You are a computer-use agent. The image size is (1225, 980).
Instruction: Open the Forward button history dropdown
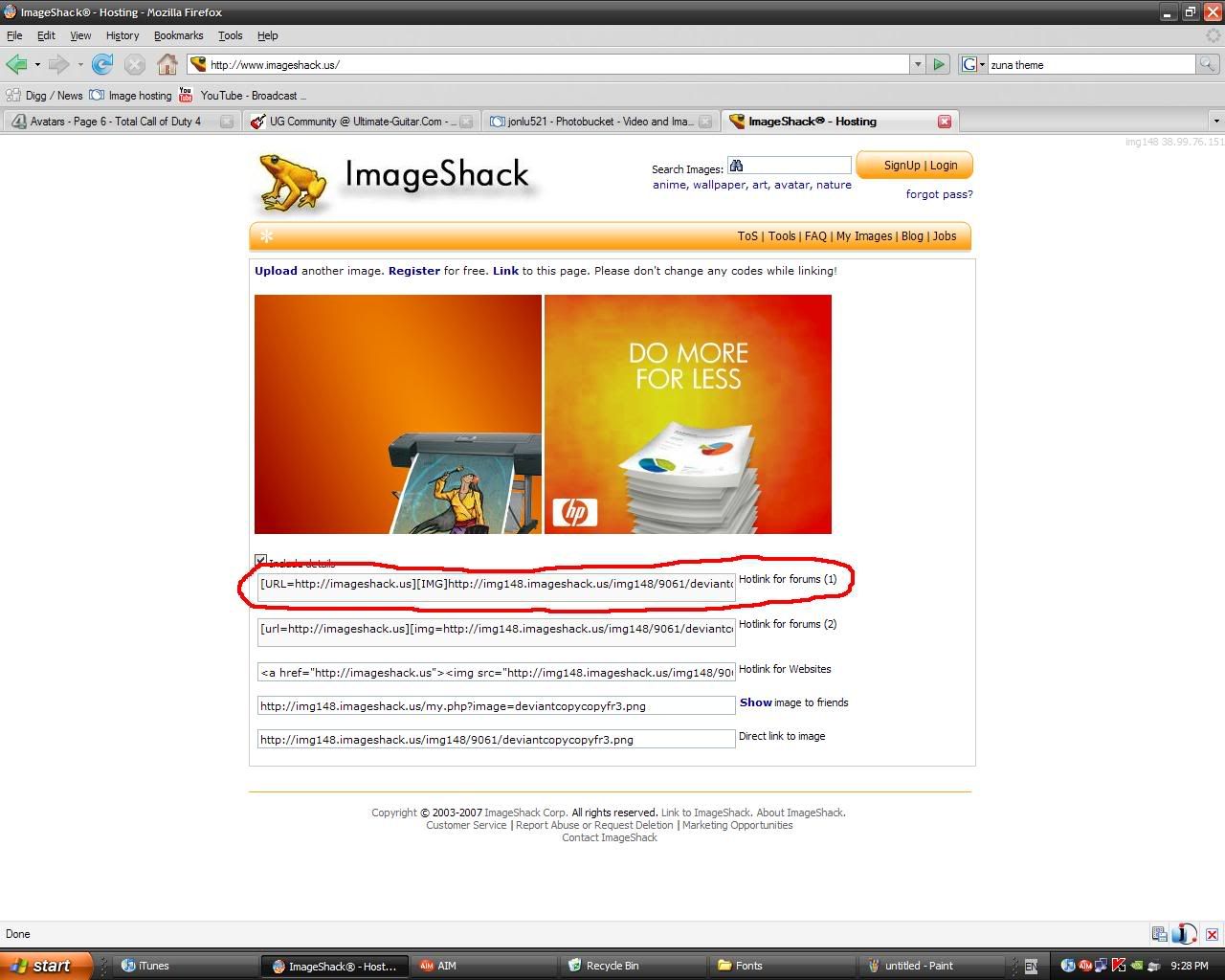pyautogui.click(x=80, y=64)
